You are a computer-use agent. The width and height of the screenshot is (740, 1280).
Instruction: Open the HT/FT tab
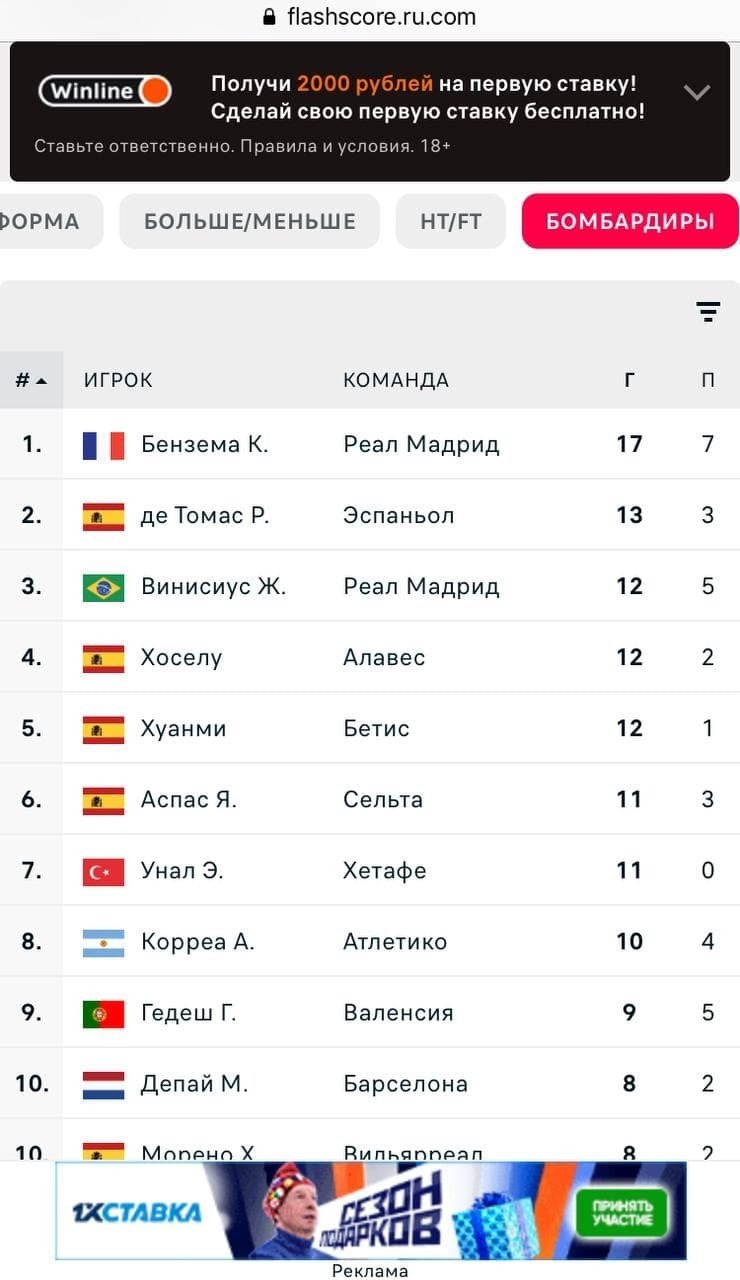pos(451,221)
